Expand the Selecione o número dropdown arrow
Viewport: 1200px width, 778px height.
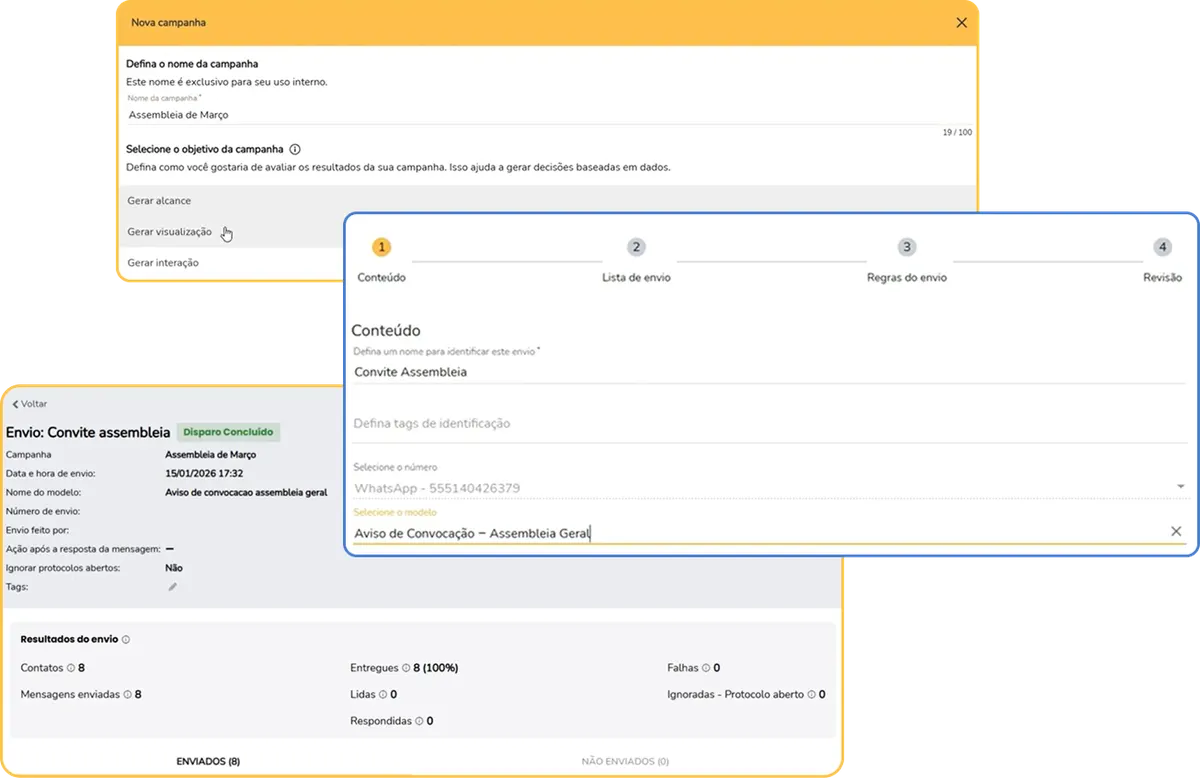(x=1180, y=488)
